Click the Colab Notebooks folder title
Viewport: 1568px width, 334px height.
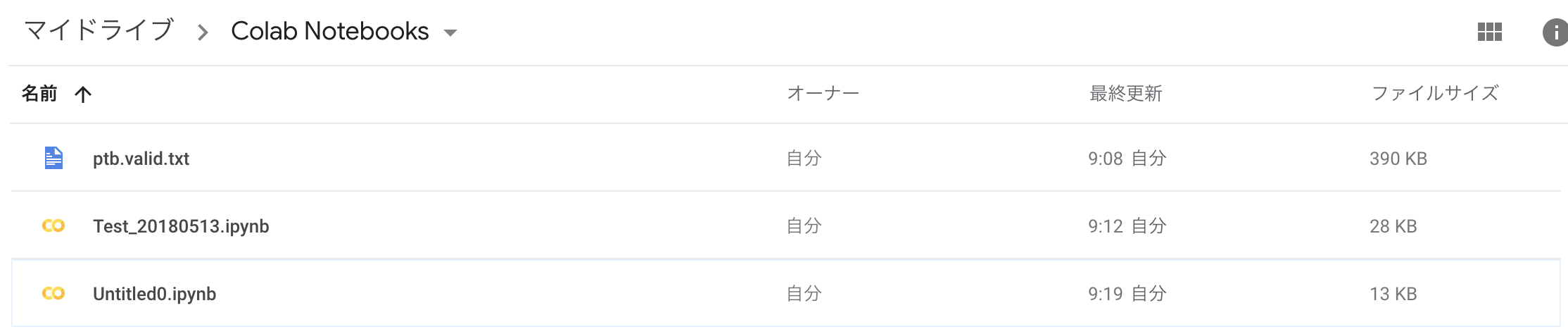click(329, 31)
